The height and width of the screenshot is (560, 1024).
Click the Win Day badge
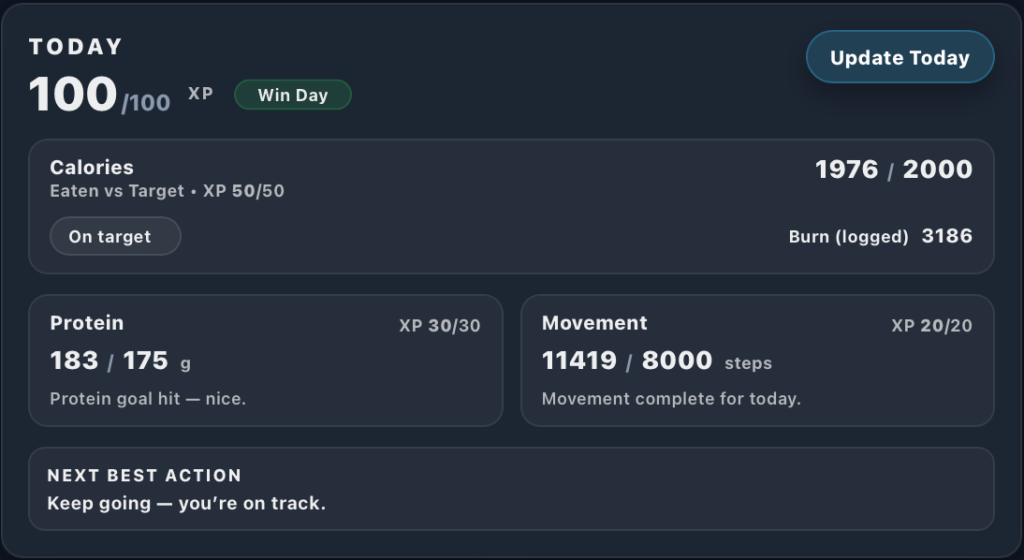[x=293, y=95]
